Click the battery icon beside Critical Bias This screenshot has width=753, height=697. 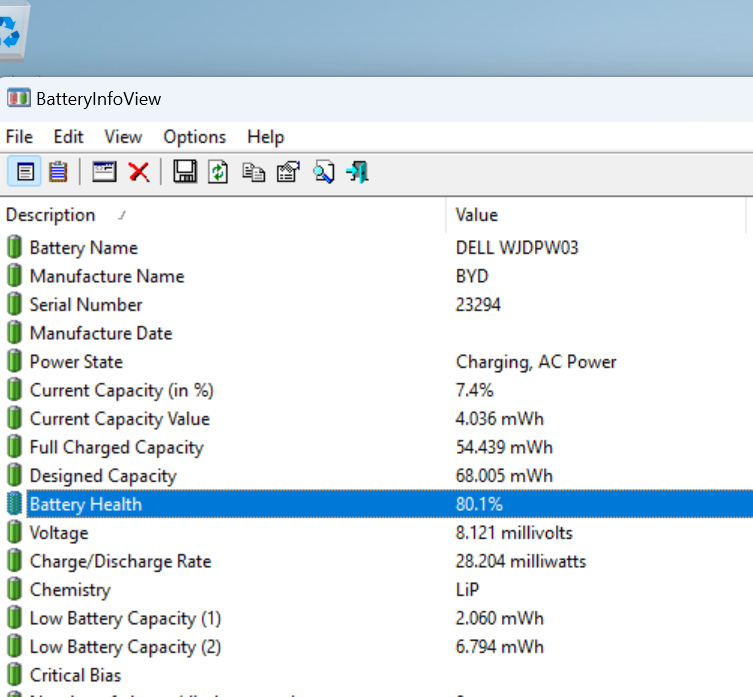pos(14,675)
